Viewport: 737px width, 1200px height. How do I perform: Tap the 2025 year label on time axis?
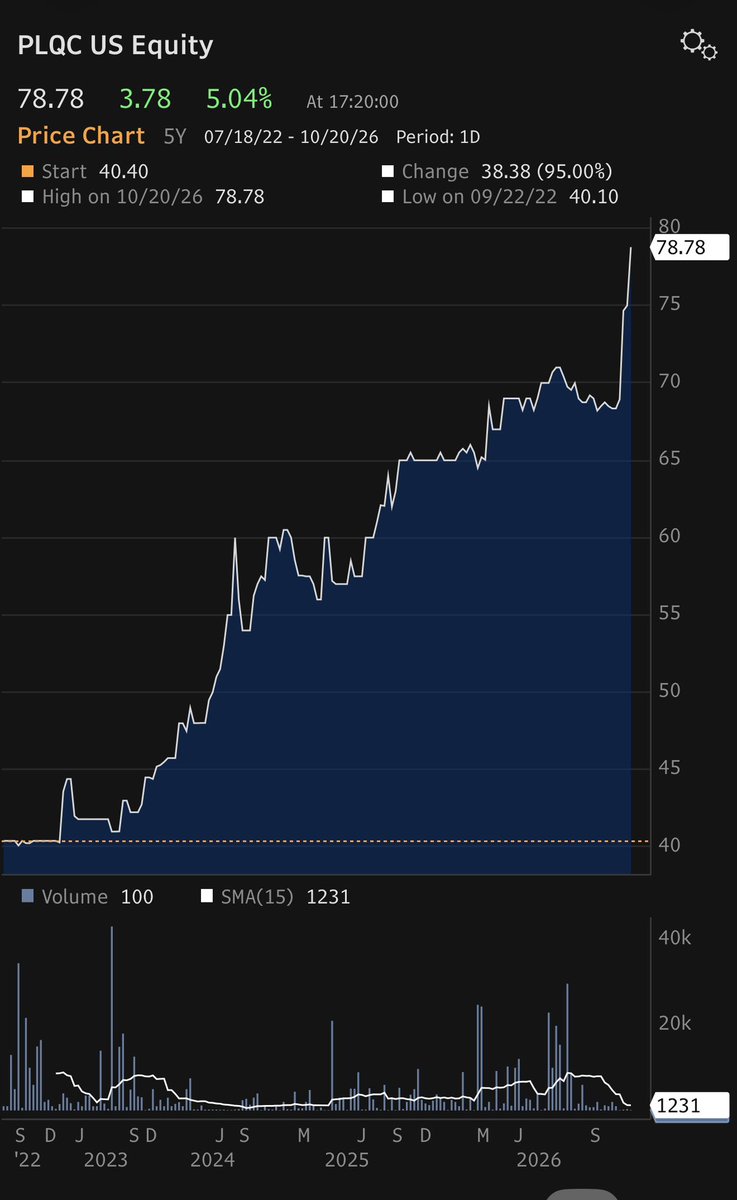click(x=346, y=1160)
